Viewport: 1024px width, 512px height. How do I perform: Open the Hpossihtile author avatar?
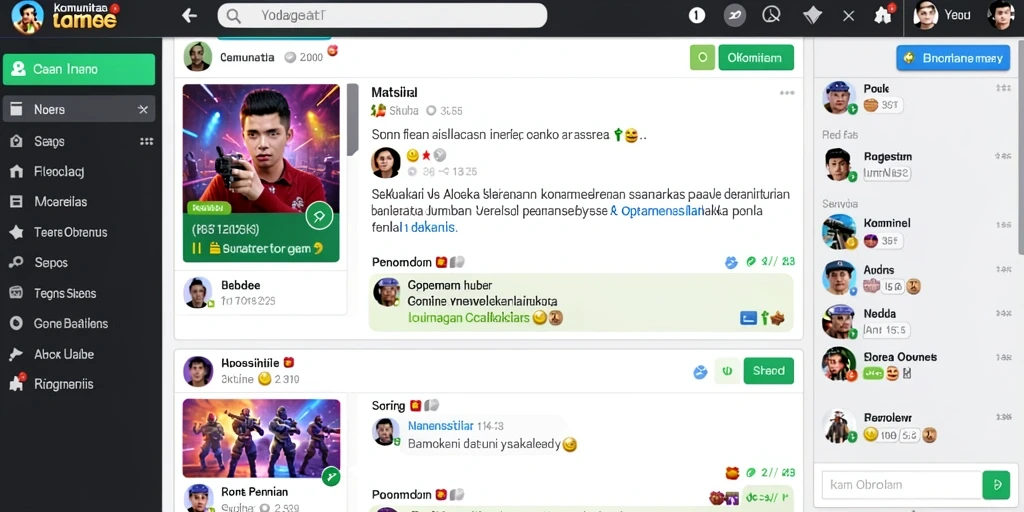coord(198,371)
